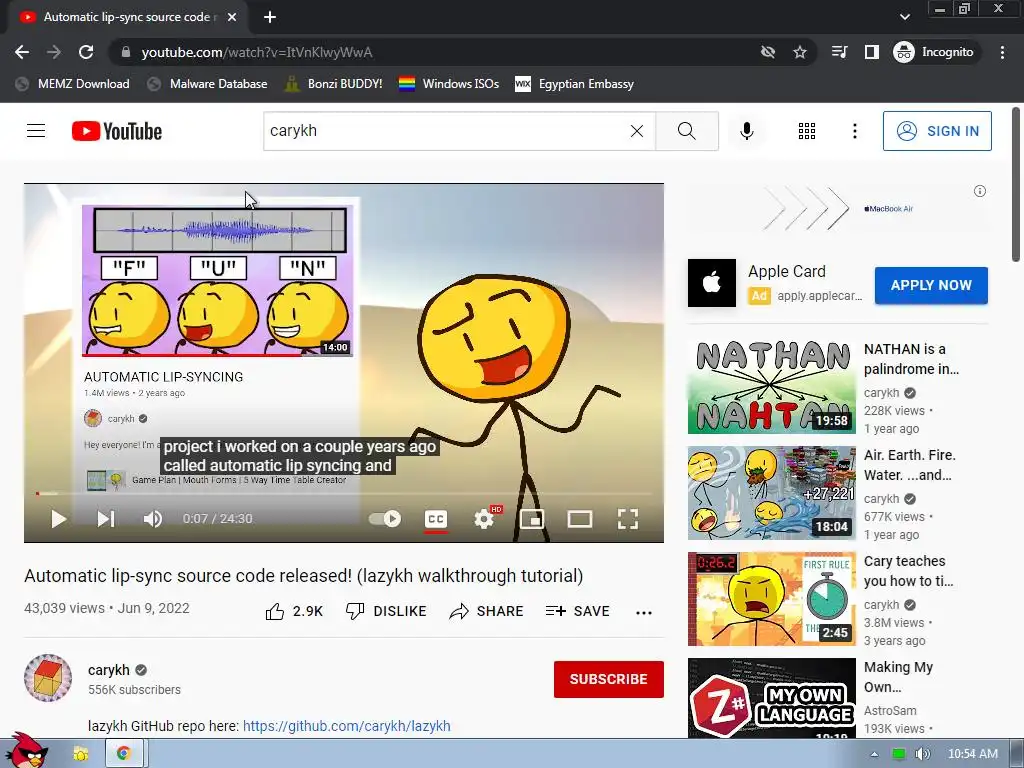Image resolution: width=1024 pixels, height=768 pixels.
Task: Reload the page
Action: tap(86, 52)
